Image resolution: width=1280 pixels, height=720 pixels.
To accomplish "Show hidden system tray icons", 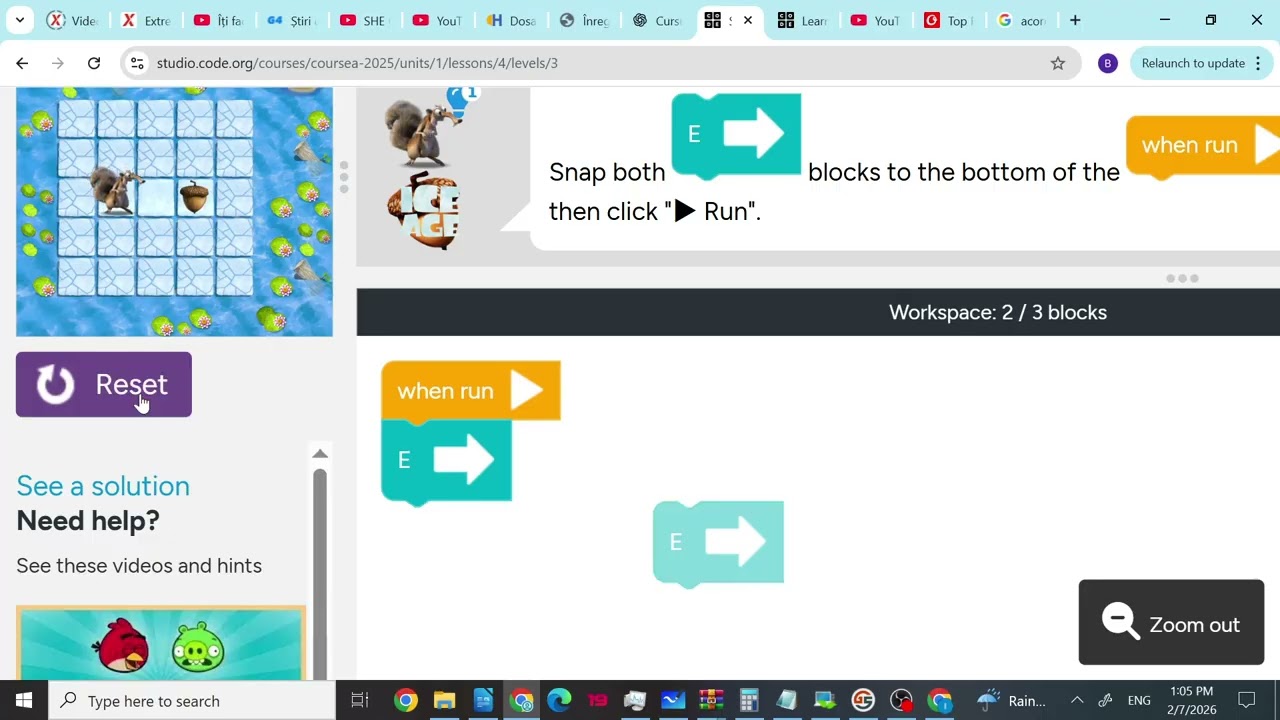I will click(x=1076, y=700).
